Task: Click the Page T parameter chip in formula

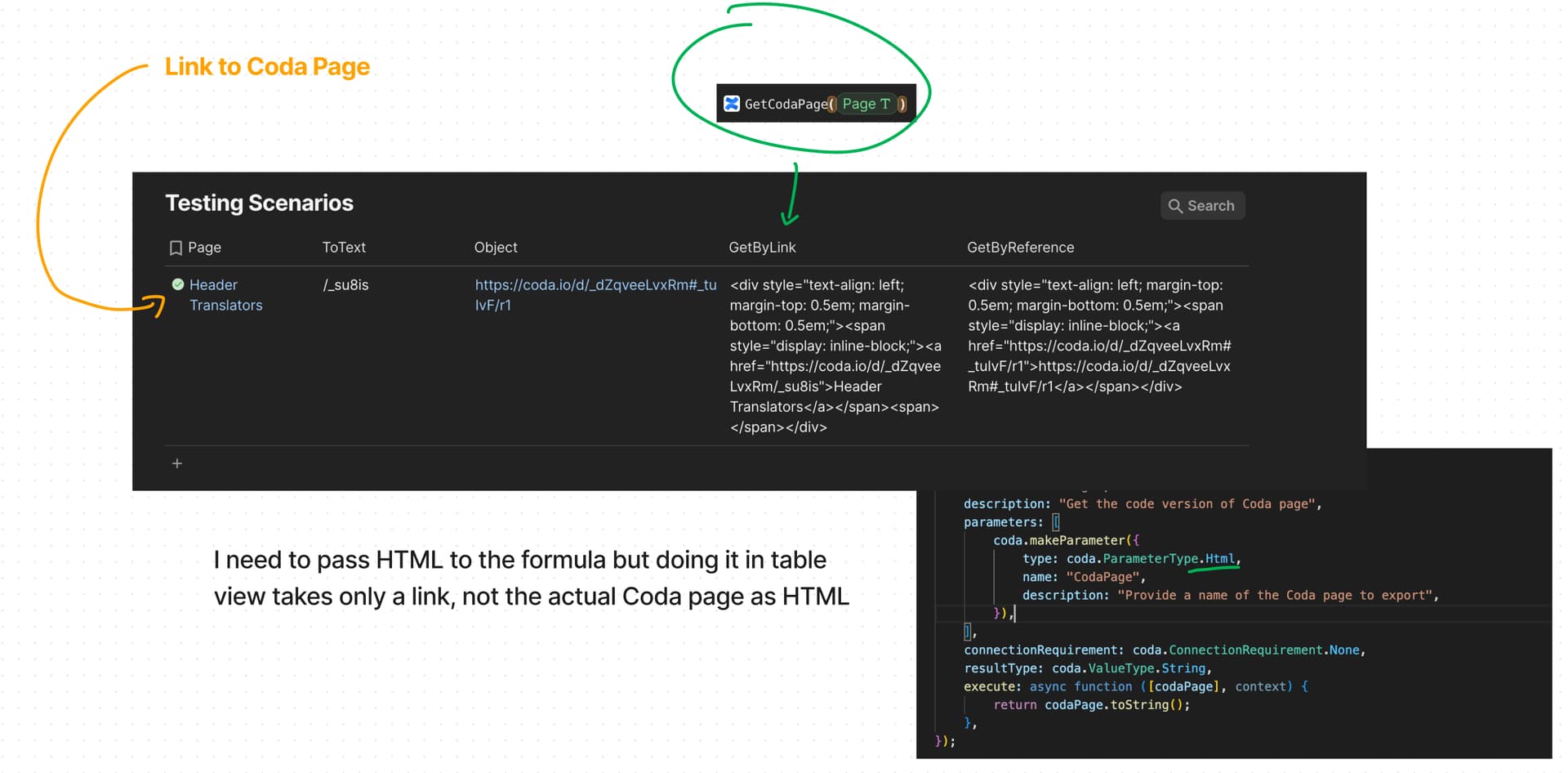Action: tap(866, 104)
